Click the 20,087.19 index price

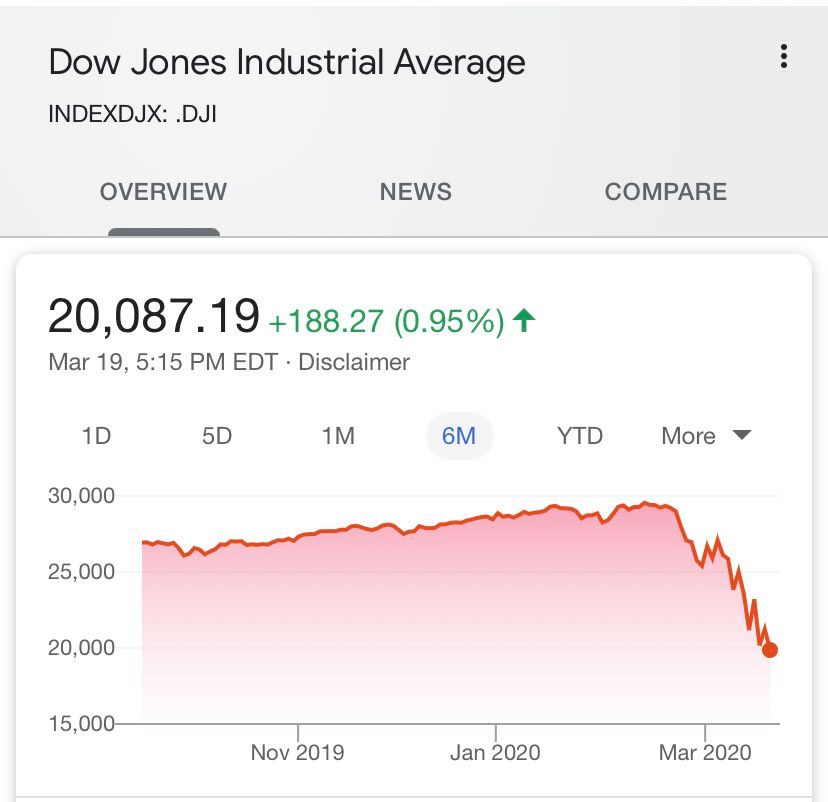pyautogui.click(x=154, y=317)
